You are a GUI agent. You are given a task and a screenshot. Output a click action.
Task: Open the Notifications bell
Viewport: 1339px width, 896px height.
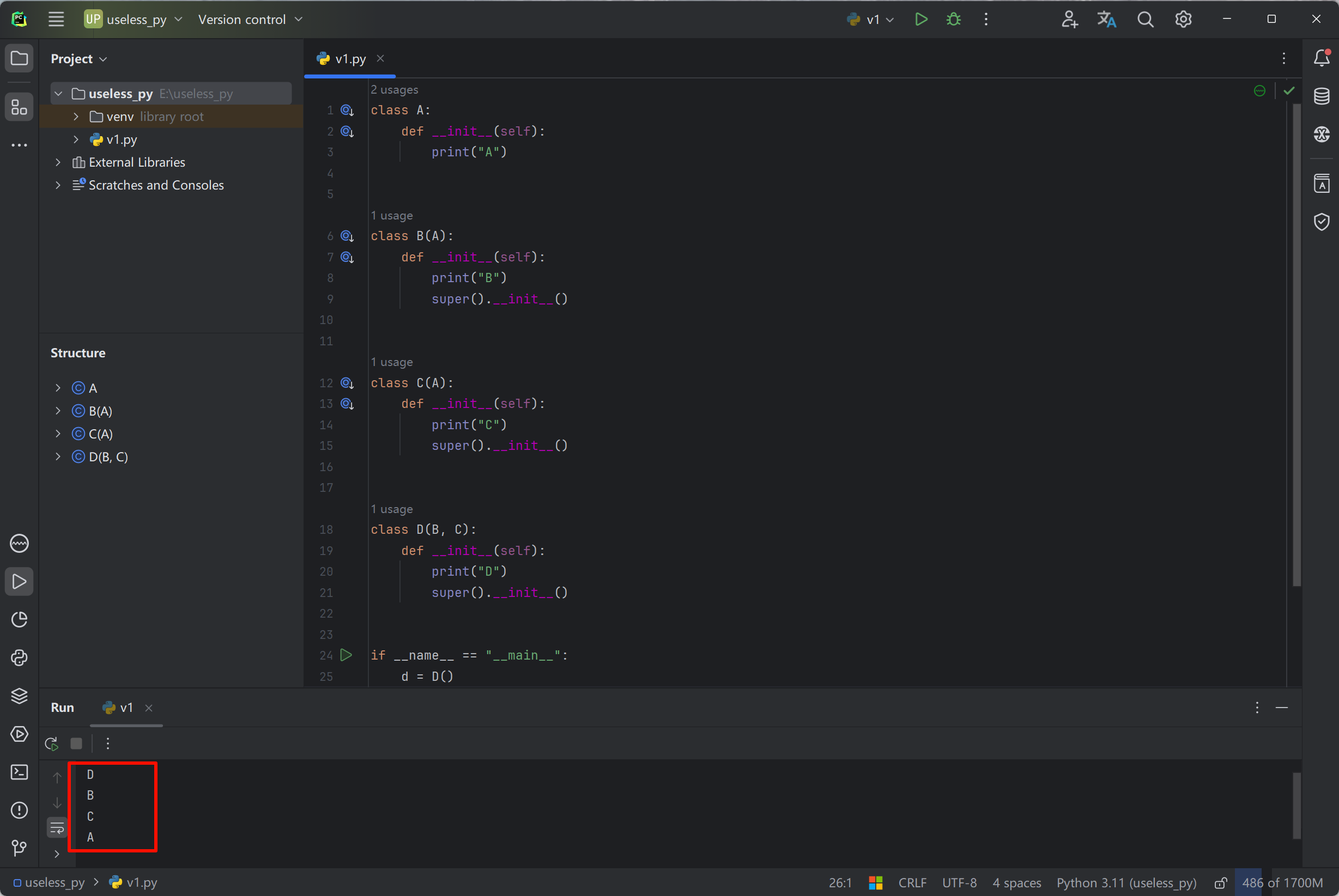point(1321,58)
